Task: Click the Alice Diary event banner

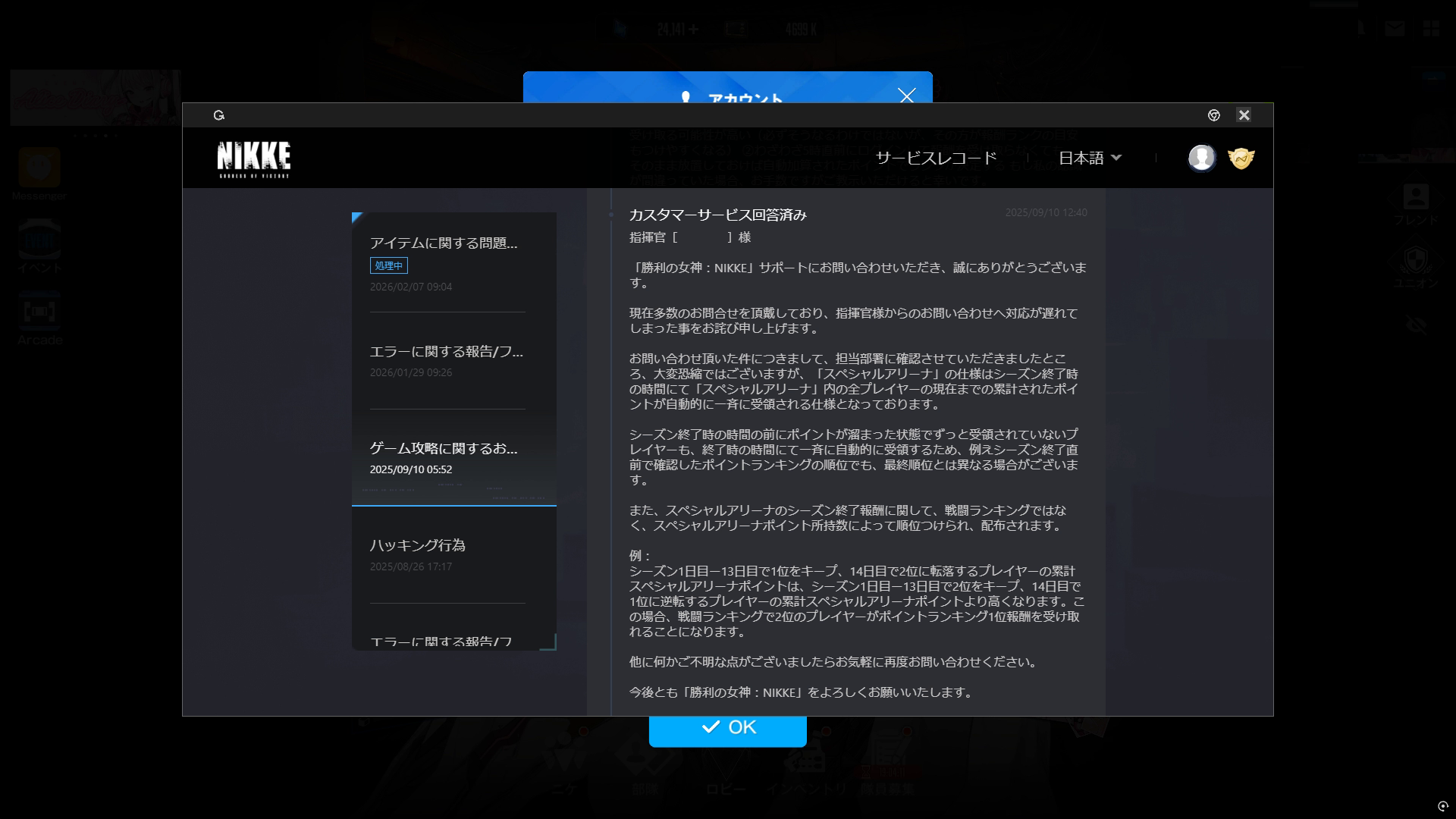Action: click(95, 98)
